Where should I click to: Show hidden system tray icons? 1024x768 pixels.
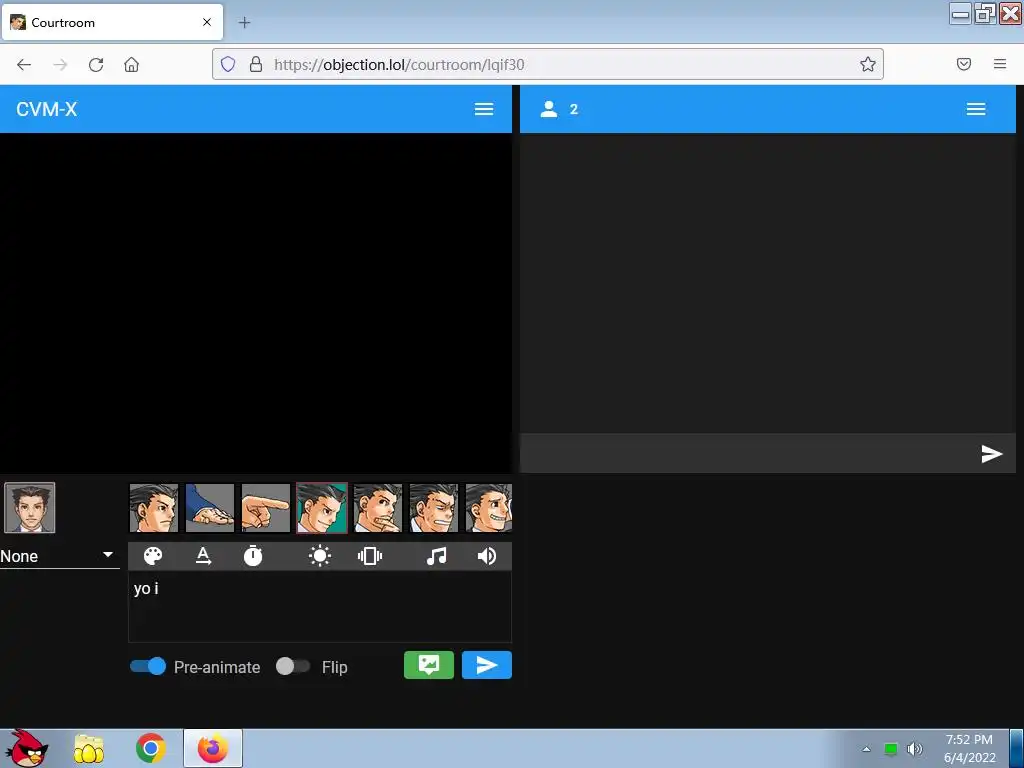(x=867, y=749)
